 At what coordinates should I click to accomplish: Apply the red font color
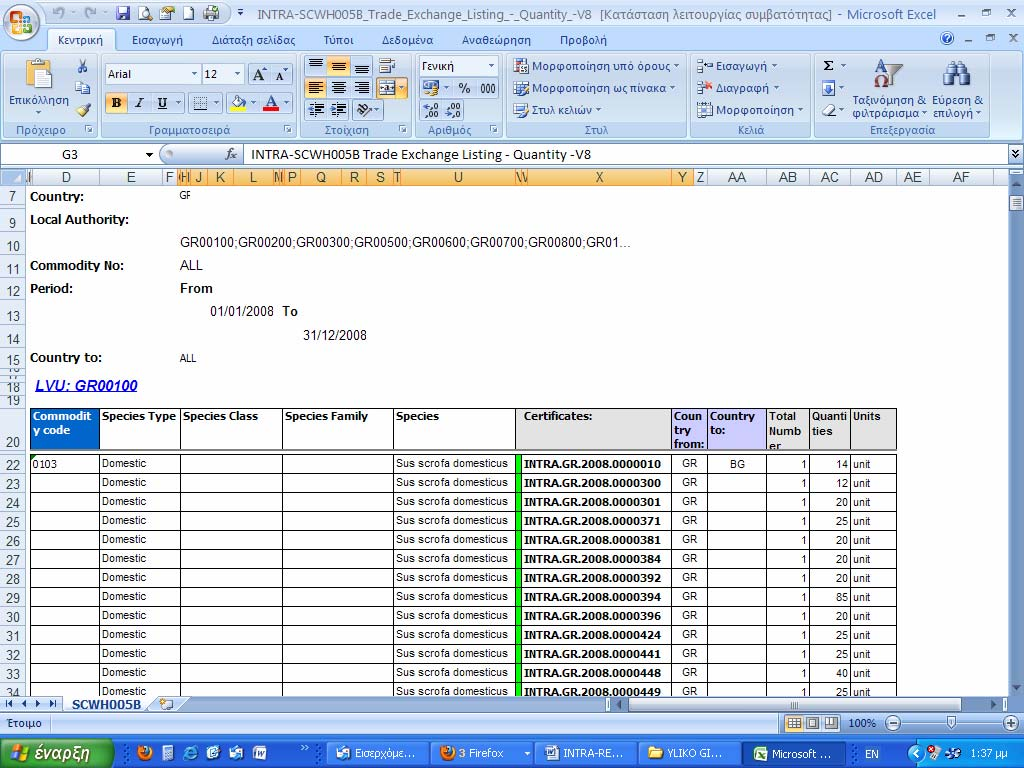pyautogui.click(x=271, y=103)
